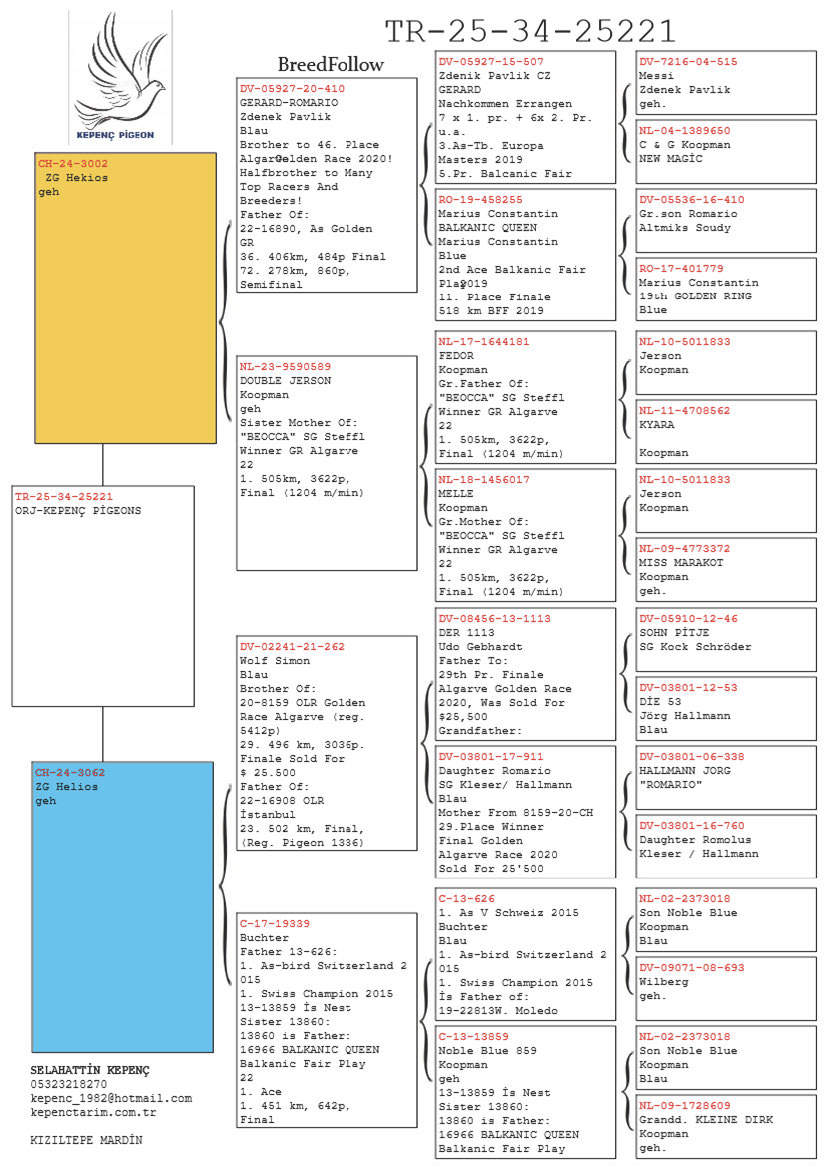827x1170 pixels.
Task: Click the Kepenç Pigeon dove logo
Action: tap(120, 75)
